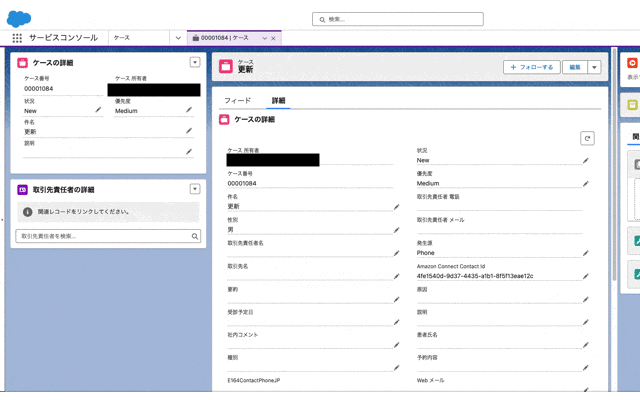Edit the Amazon Connect Contact Id pencil
This screenshot has height=400, width=640.
(x=586, y=276)
